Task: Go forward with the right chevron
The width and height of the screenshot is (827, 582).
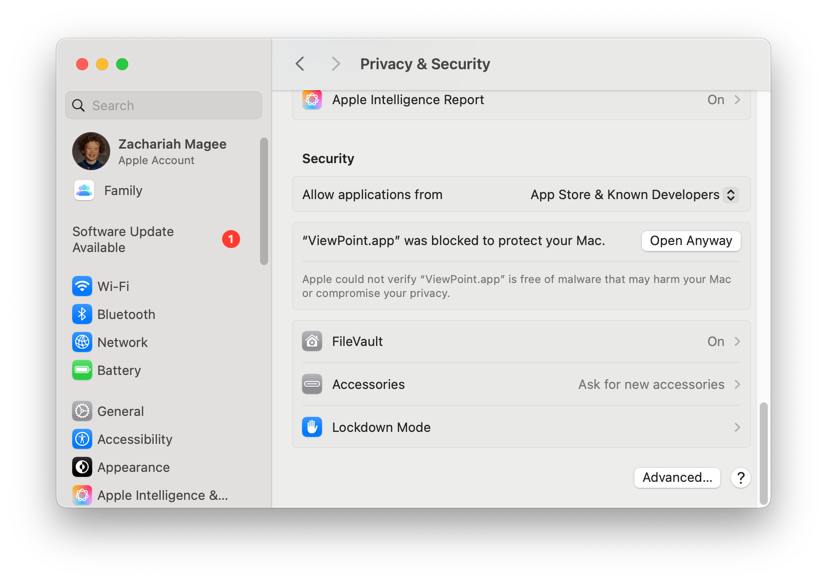Action: point(335,64)
